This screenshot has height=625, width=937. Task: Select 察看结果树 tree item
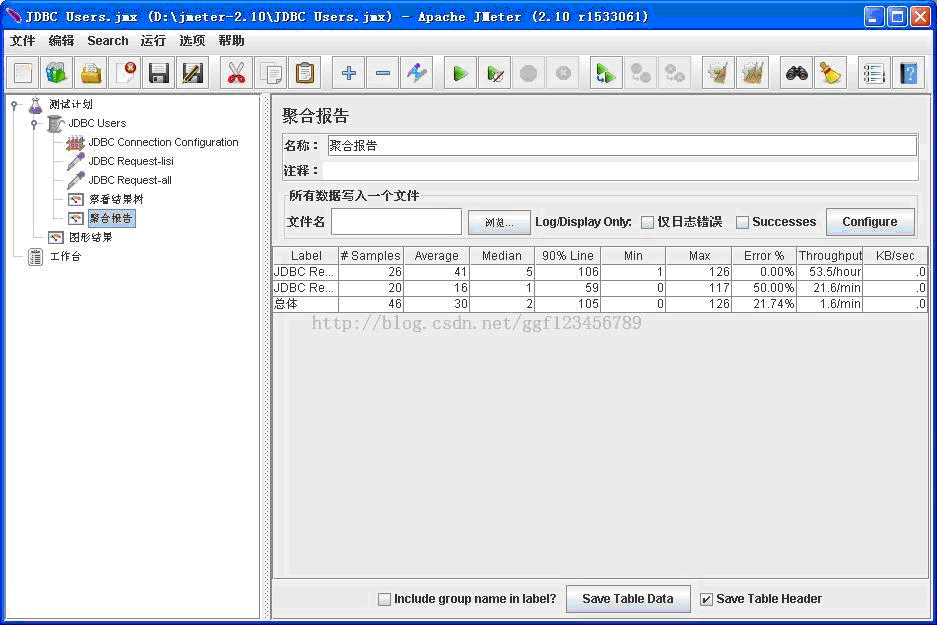coord(116,200)
